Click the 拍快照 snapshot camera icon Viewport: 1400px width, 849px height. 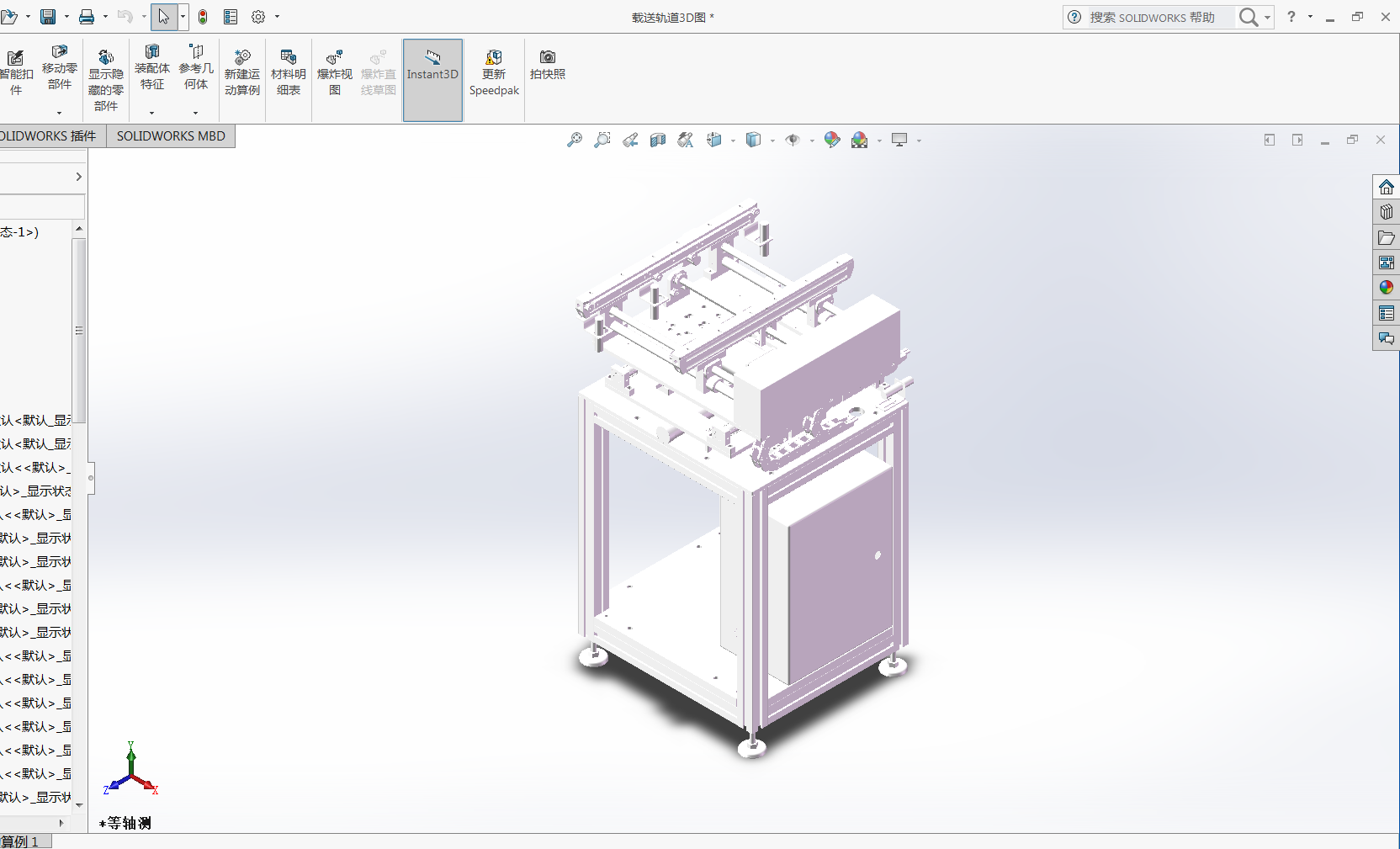(x=548, y=65)
